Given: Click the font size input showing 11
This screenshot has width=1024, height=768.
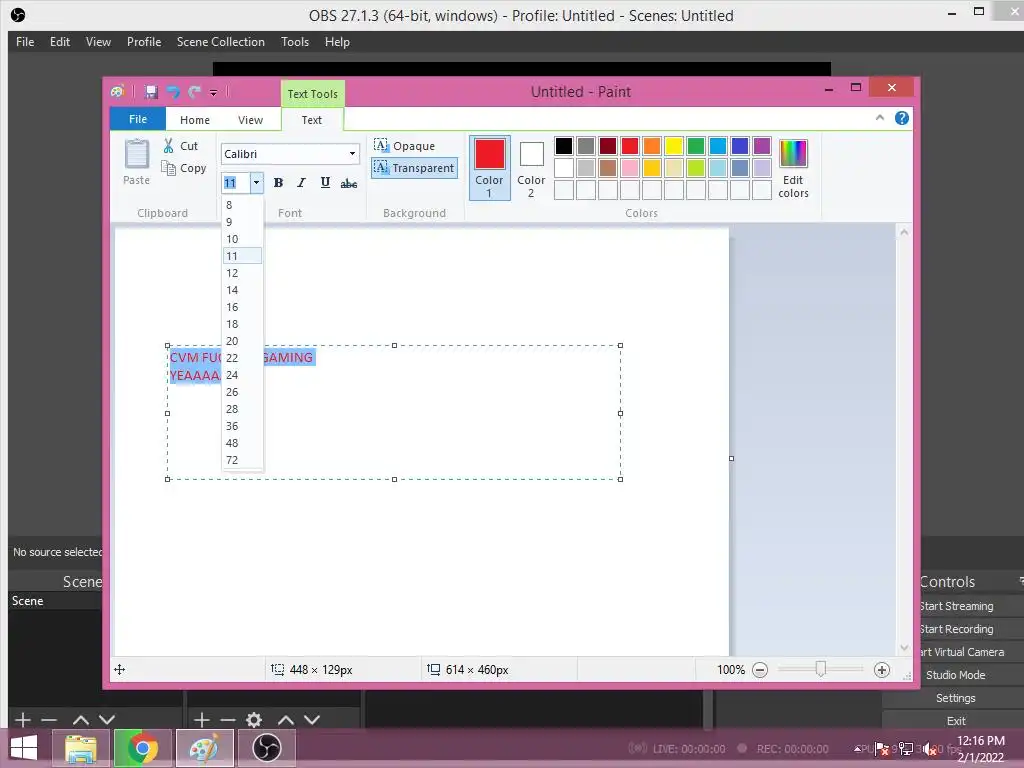Looking at the screenshot, I should tap(235, 183).
